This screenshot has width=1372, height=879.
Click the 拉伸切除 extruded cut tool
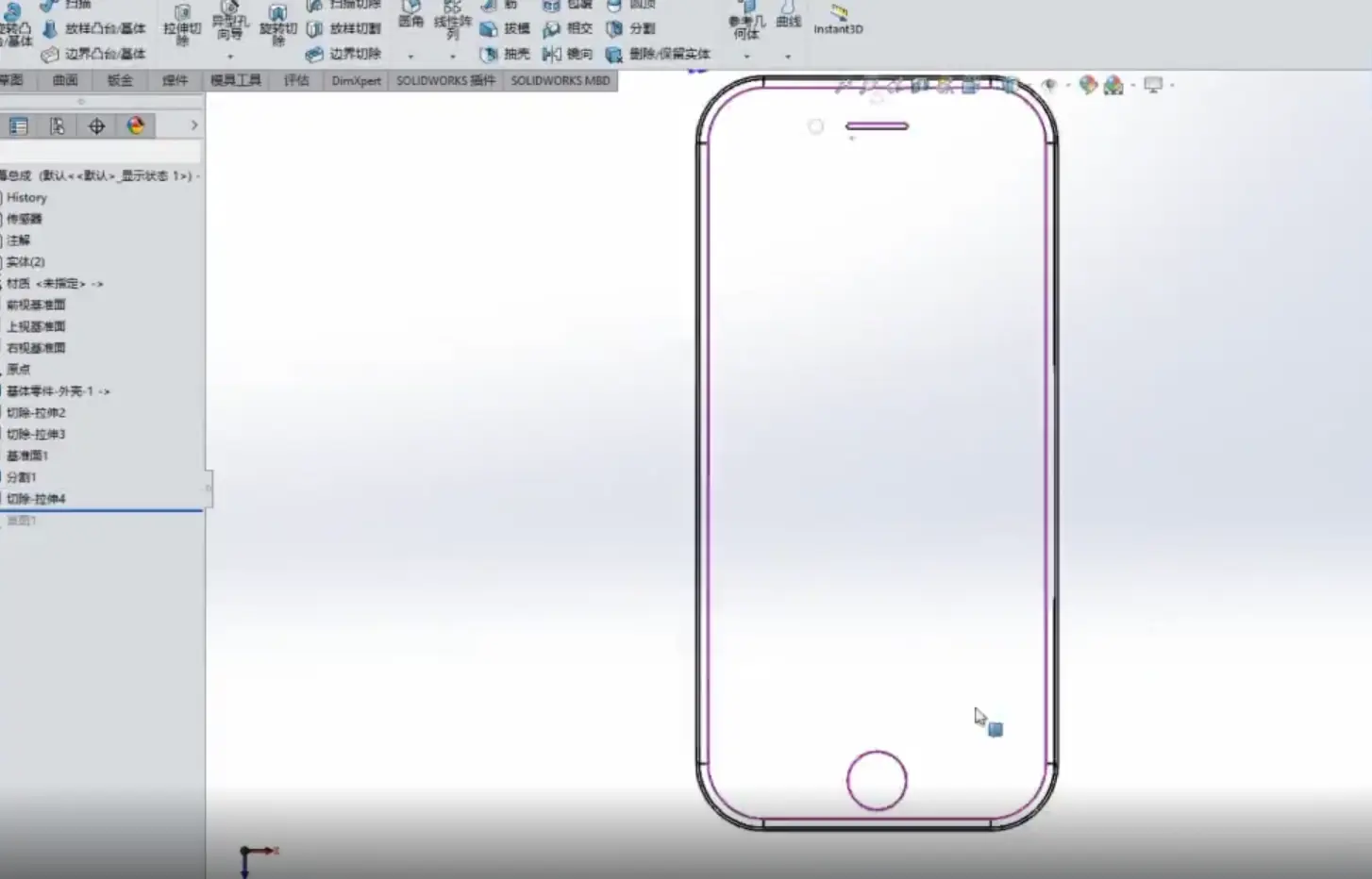click(182, 25)
